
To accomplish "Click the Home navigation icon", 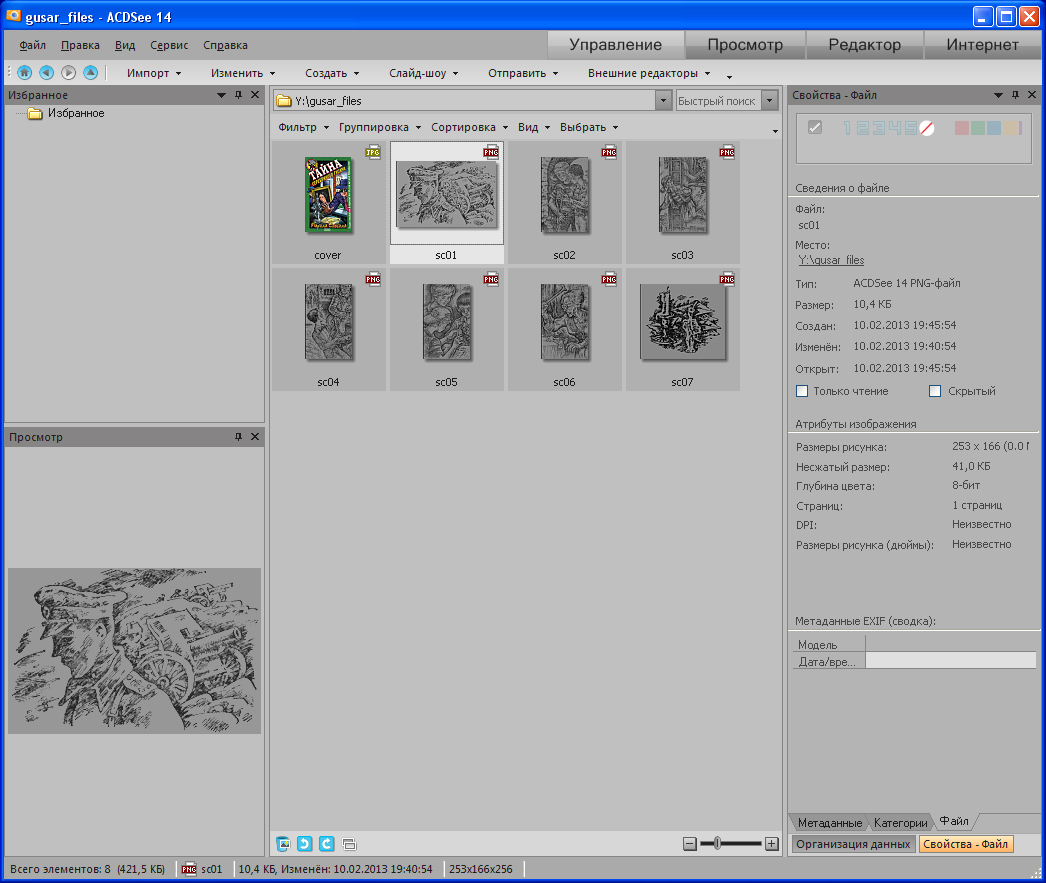I will point(24,73).
